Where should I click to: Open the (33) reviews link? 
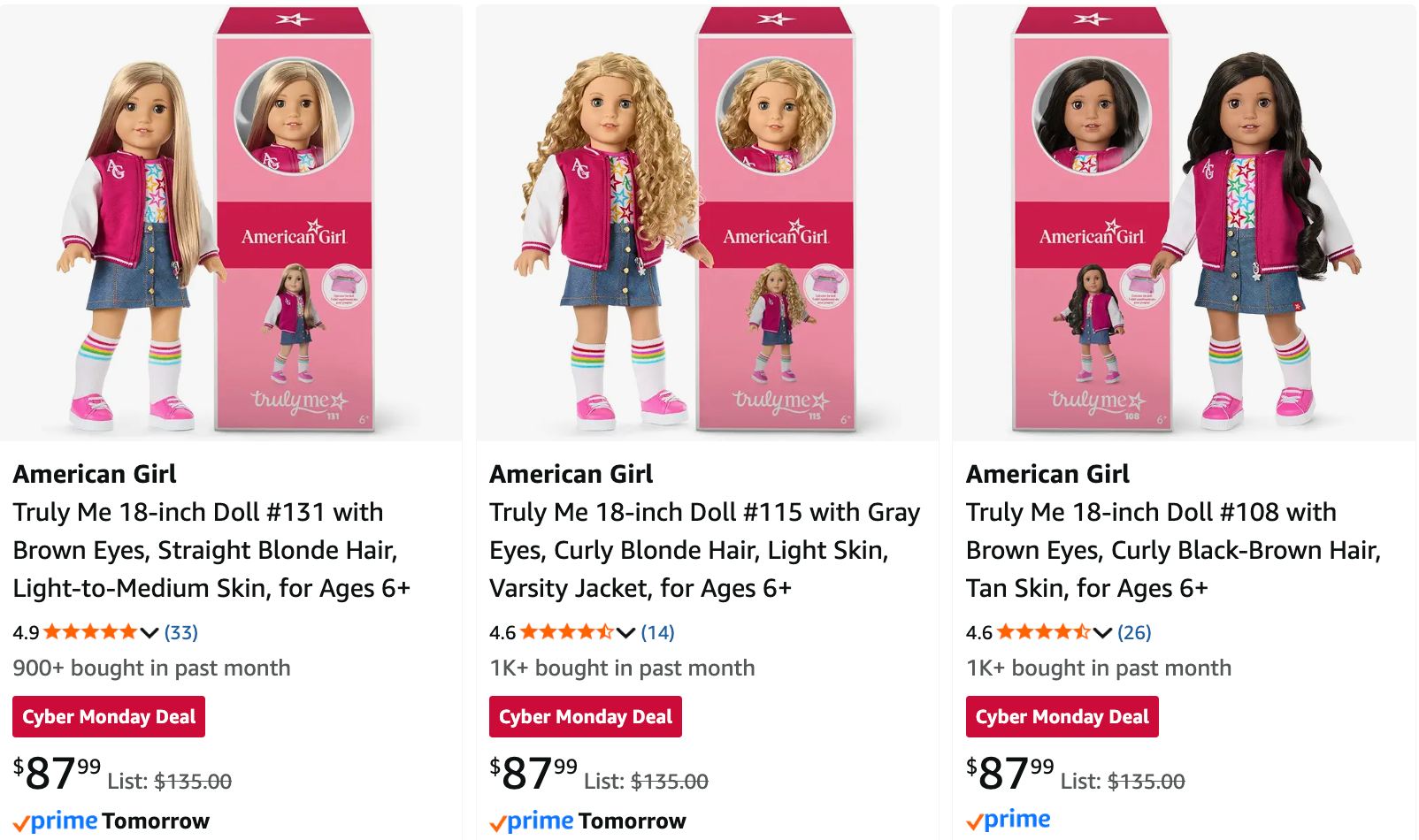point(181,632)
